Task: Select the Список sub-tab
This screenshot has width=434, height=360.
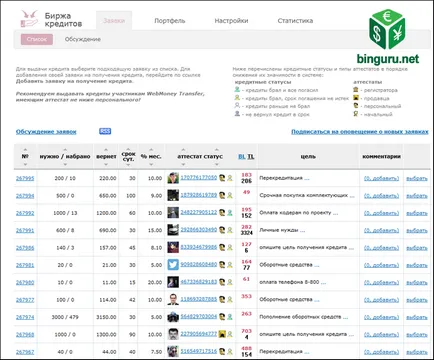Action: click(37, 39)
